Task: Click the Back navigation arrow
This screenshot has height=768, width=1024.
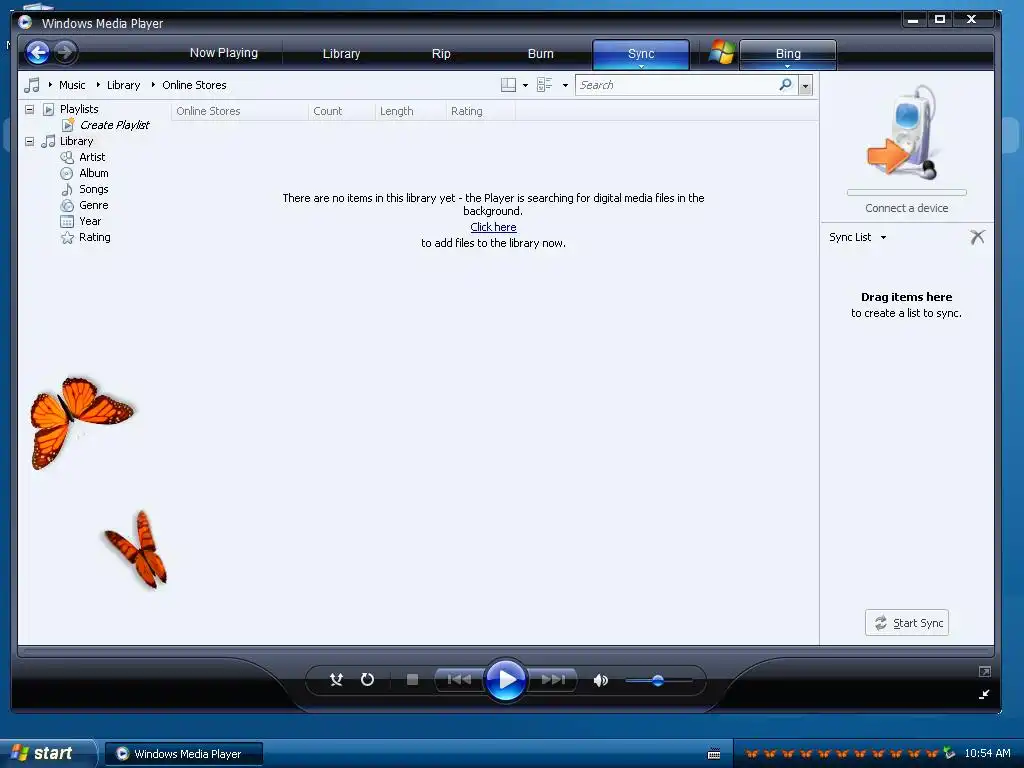Action: (x=38, y=52)
